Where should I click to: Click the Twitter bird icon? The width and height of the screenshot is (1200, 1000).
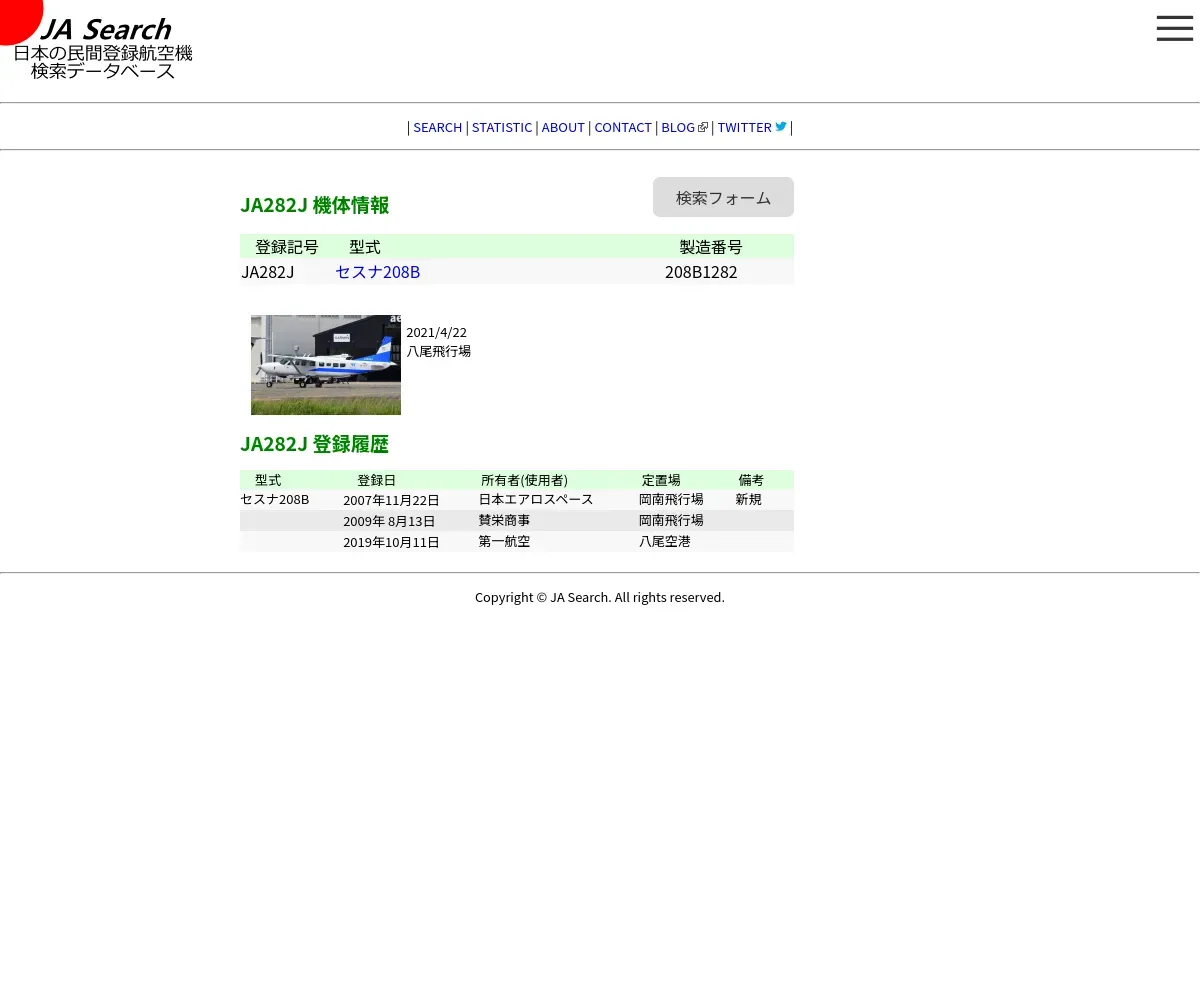[781, 127]
